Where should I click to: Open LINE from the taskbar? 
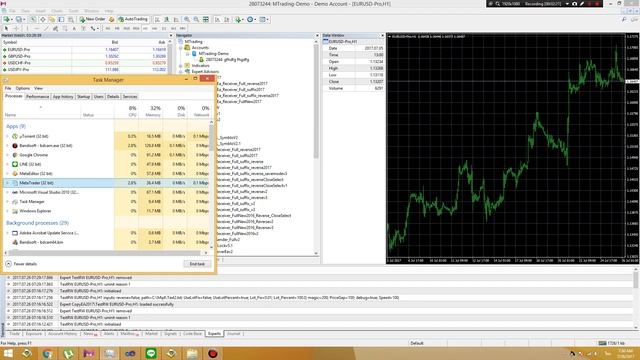pyautogui.click(x=151, y=353)
